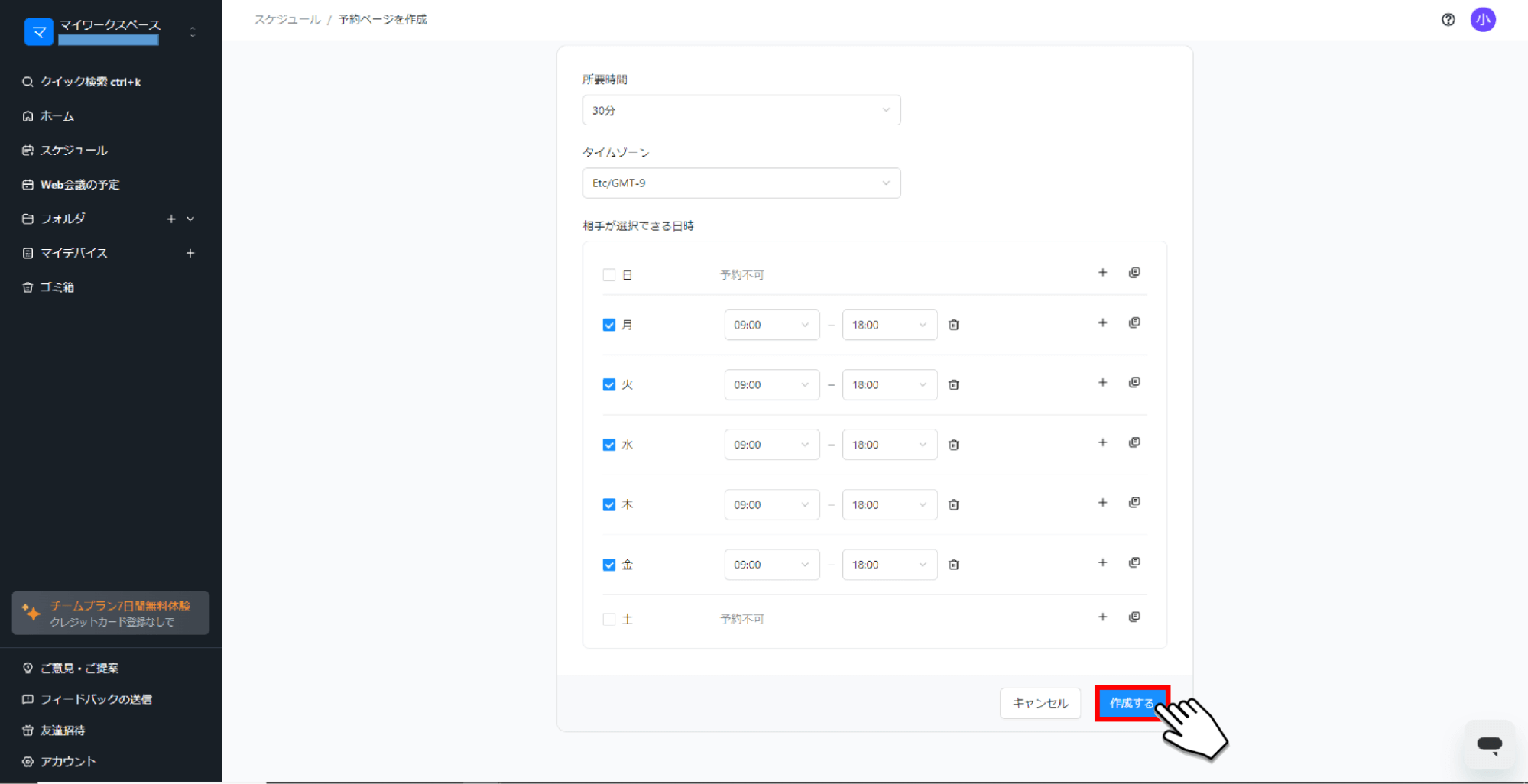Open ゴミ箱 in the sidebar
The width and height of the screenshot is (1528, 784).
(48, 287)
